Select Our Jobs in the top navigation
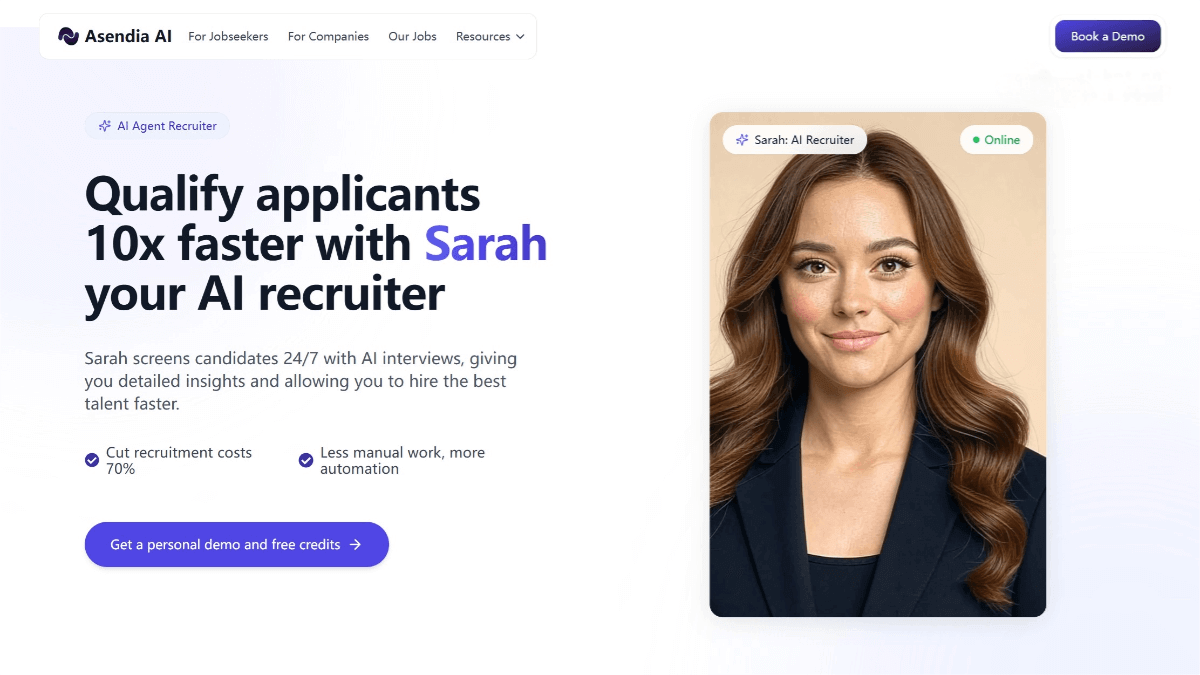The image size is (1200, 675). (x=412, y=37)
